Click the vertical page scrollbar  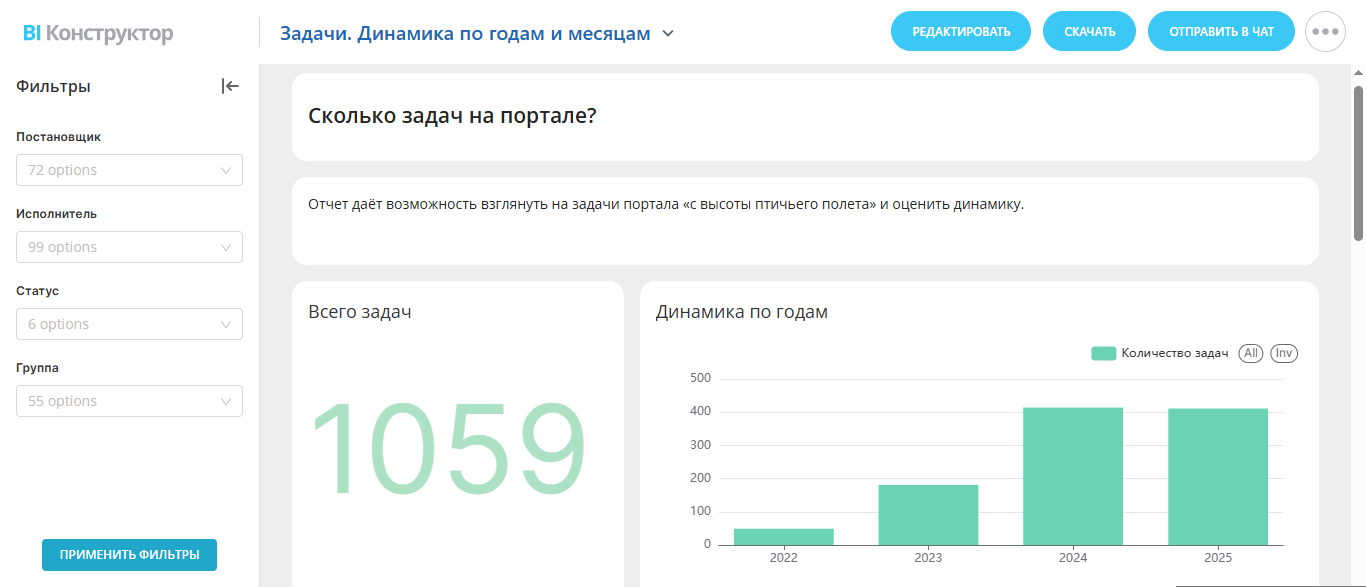click(x=1358, y=163)
